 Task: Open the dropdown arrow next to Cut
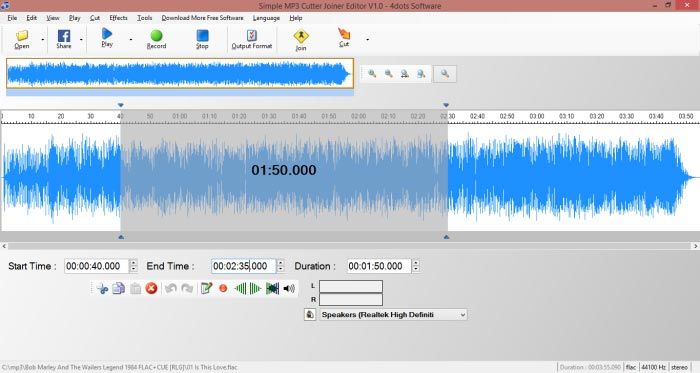click(x=367, y=39)
